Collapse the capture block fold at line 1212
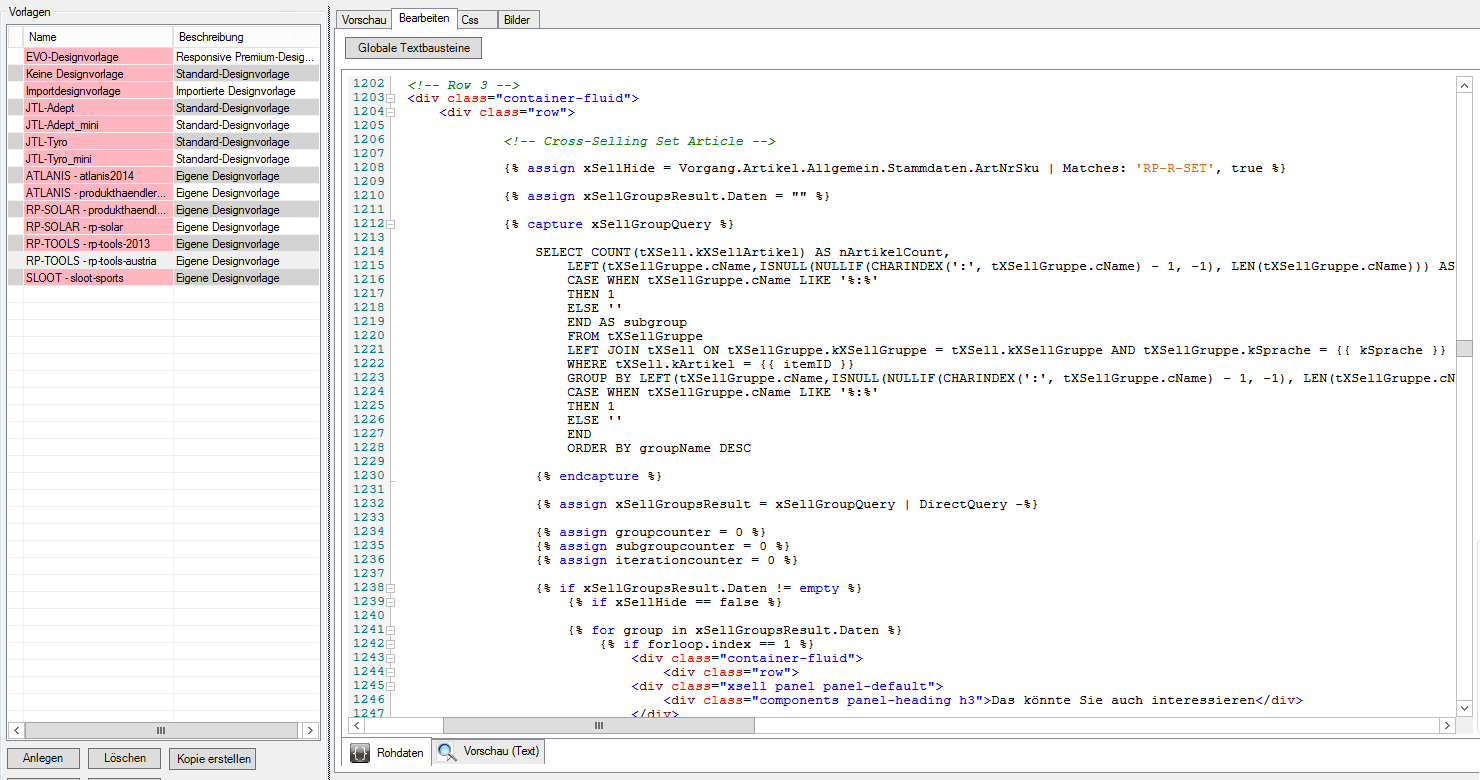The width and height of the screenshot is (1480, 780). click(391, 224)
